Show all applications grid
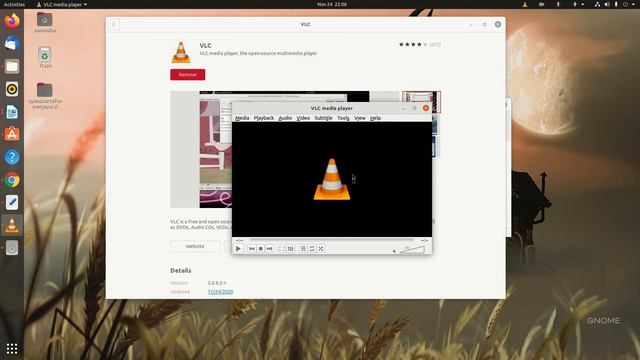640x360 pixels. 12,349
